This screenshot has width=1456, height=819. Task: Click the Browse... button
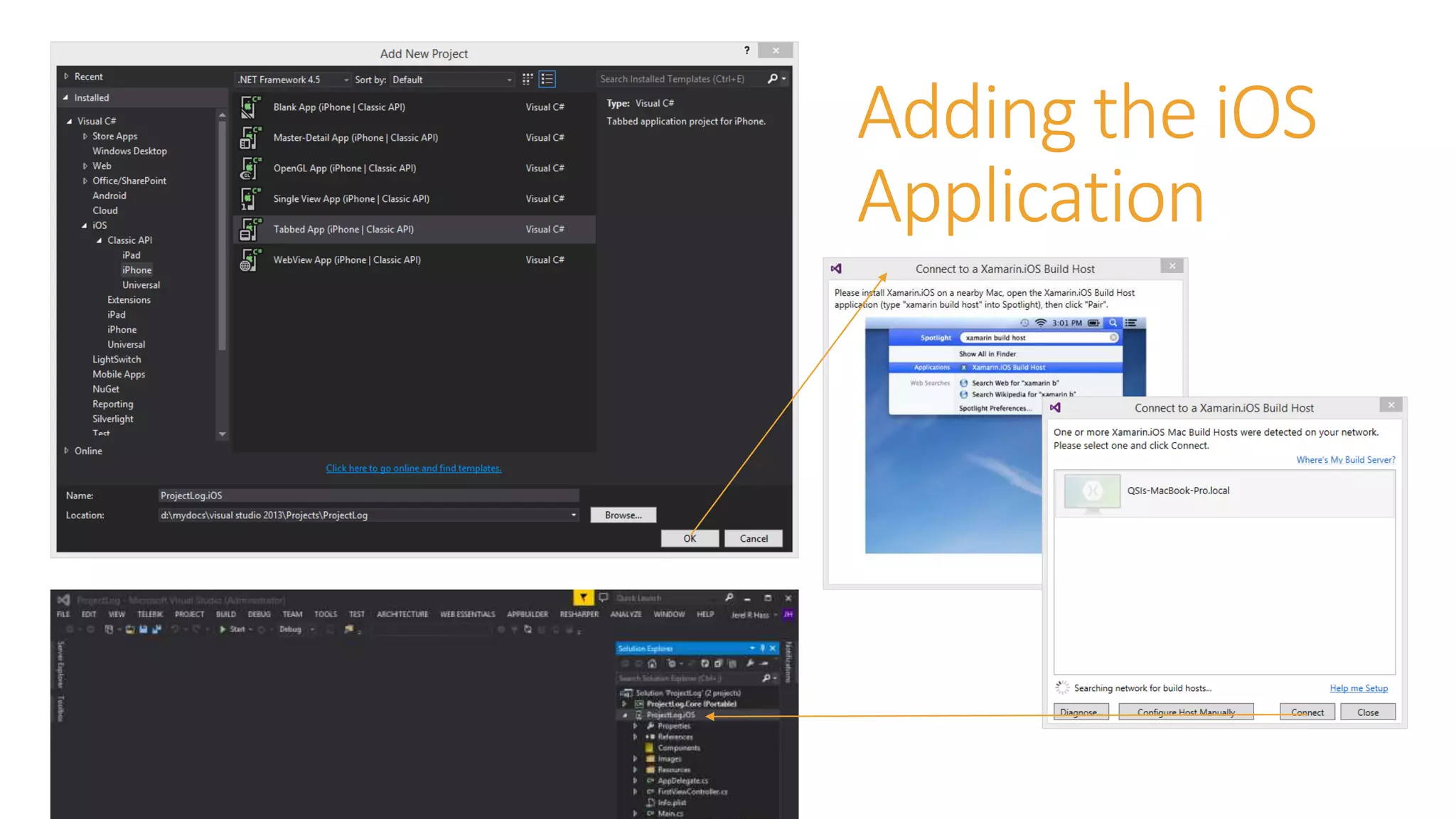623,515
